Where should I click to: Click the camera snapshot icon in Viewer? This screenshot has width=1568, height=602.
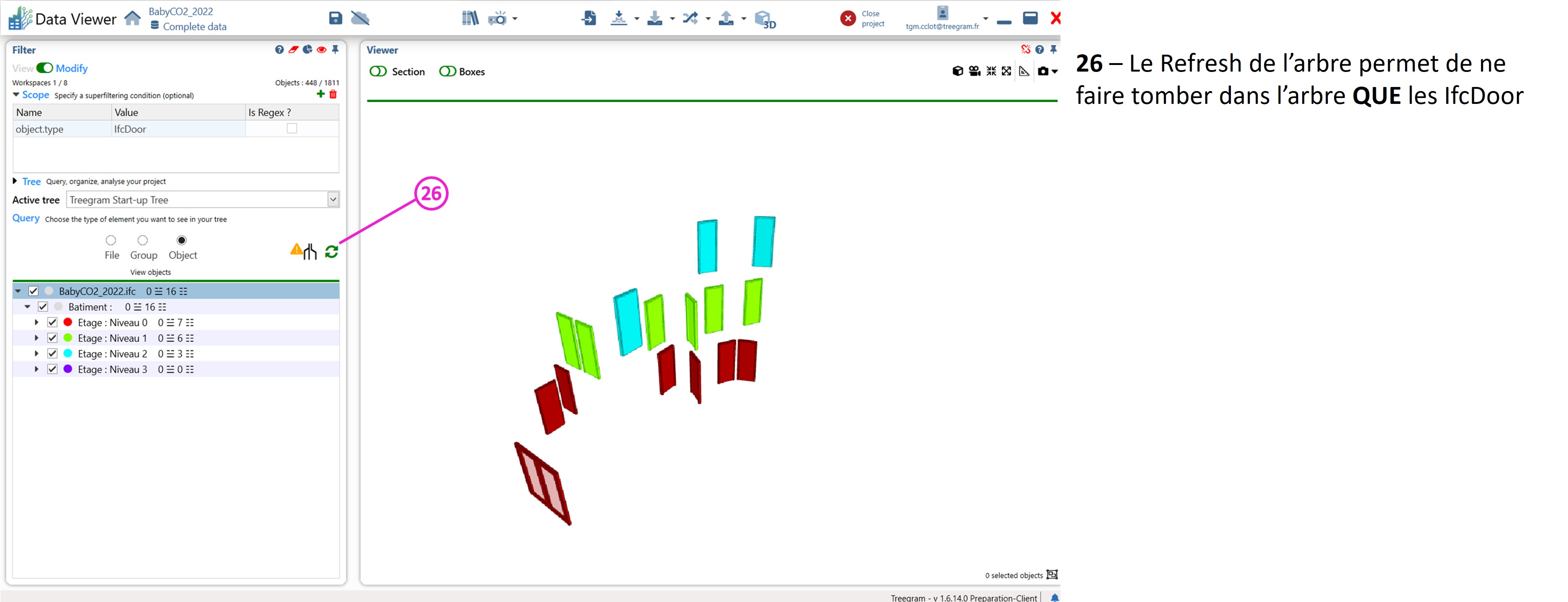click(1043, 71)
